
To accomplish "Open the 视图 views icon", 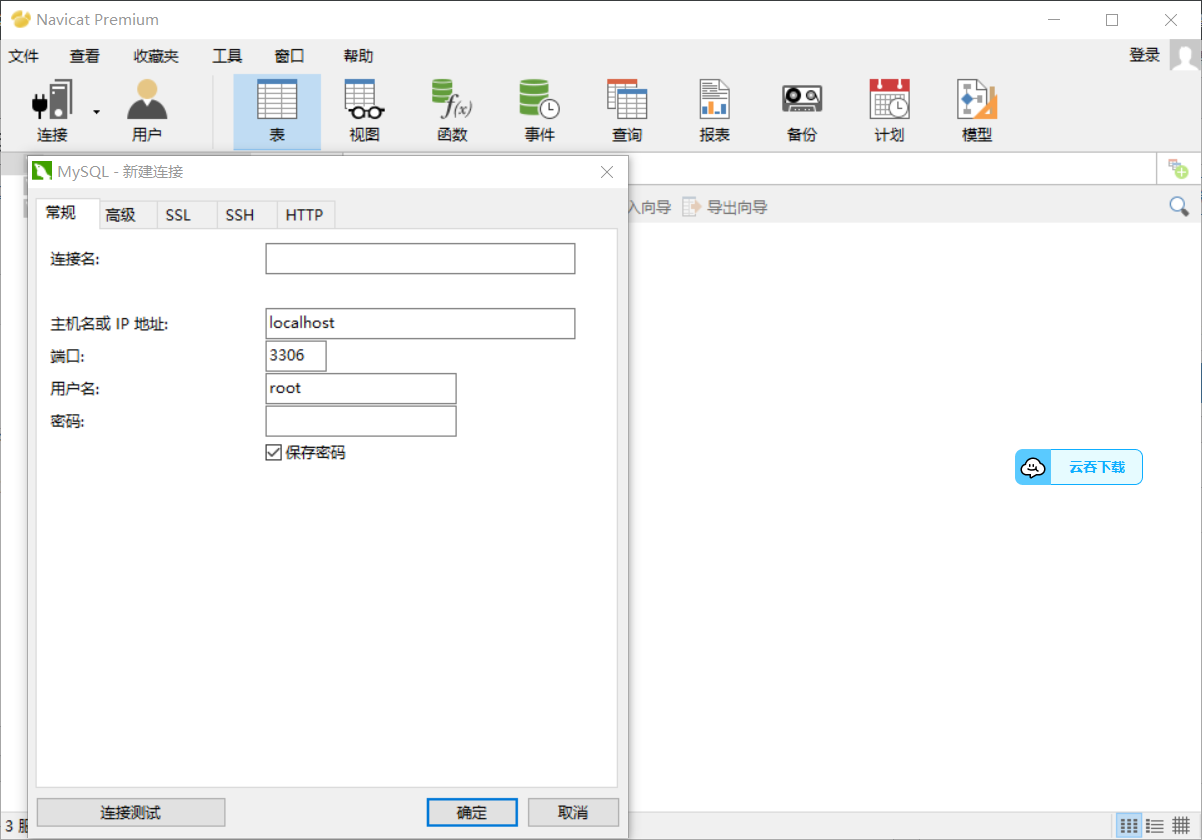I will coord(364,101).
